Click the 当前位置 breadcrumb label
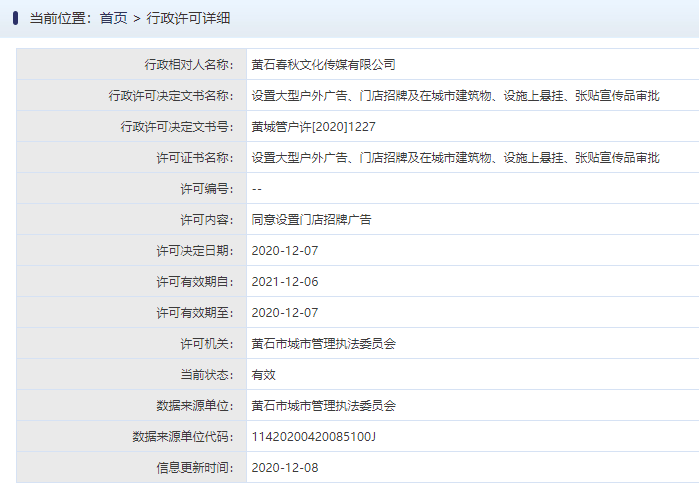 60,18
